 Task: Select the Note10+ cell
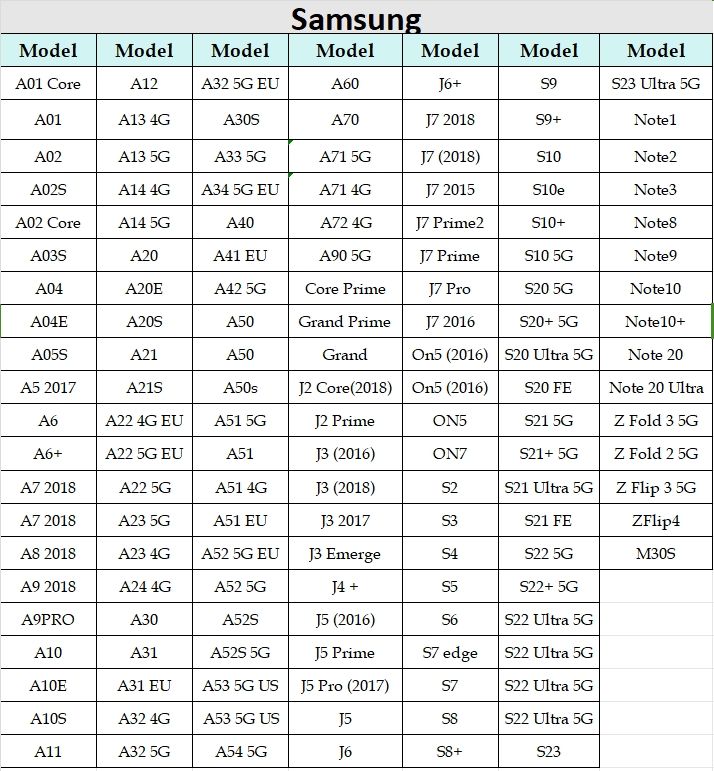pos(656,321)
